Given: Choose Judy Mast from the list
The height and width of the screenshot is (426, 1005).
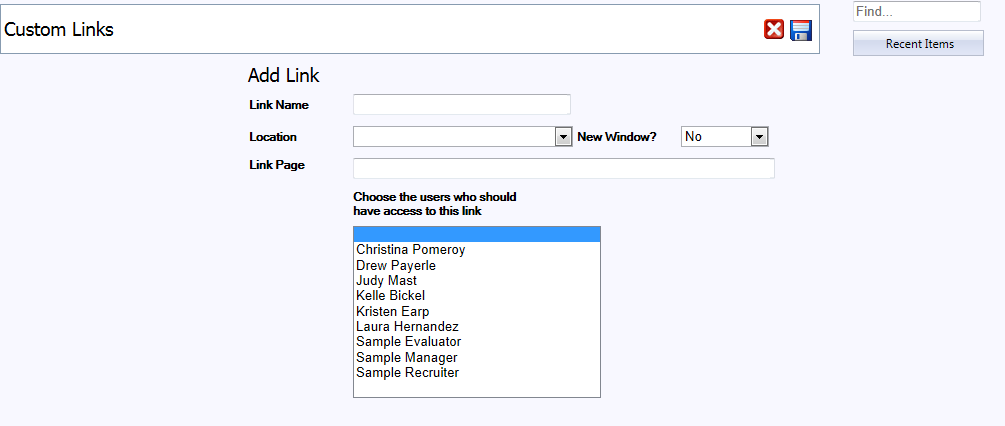Looking at the screenshot, I should click(x=387, y=281).
